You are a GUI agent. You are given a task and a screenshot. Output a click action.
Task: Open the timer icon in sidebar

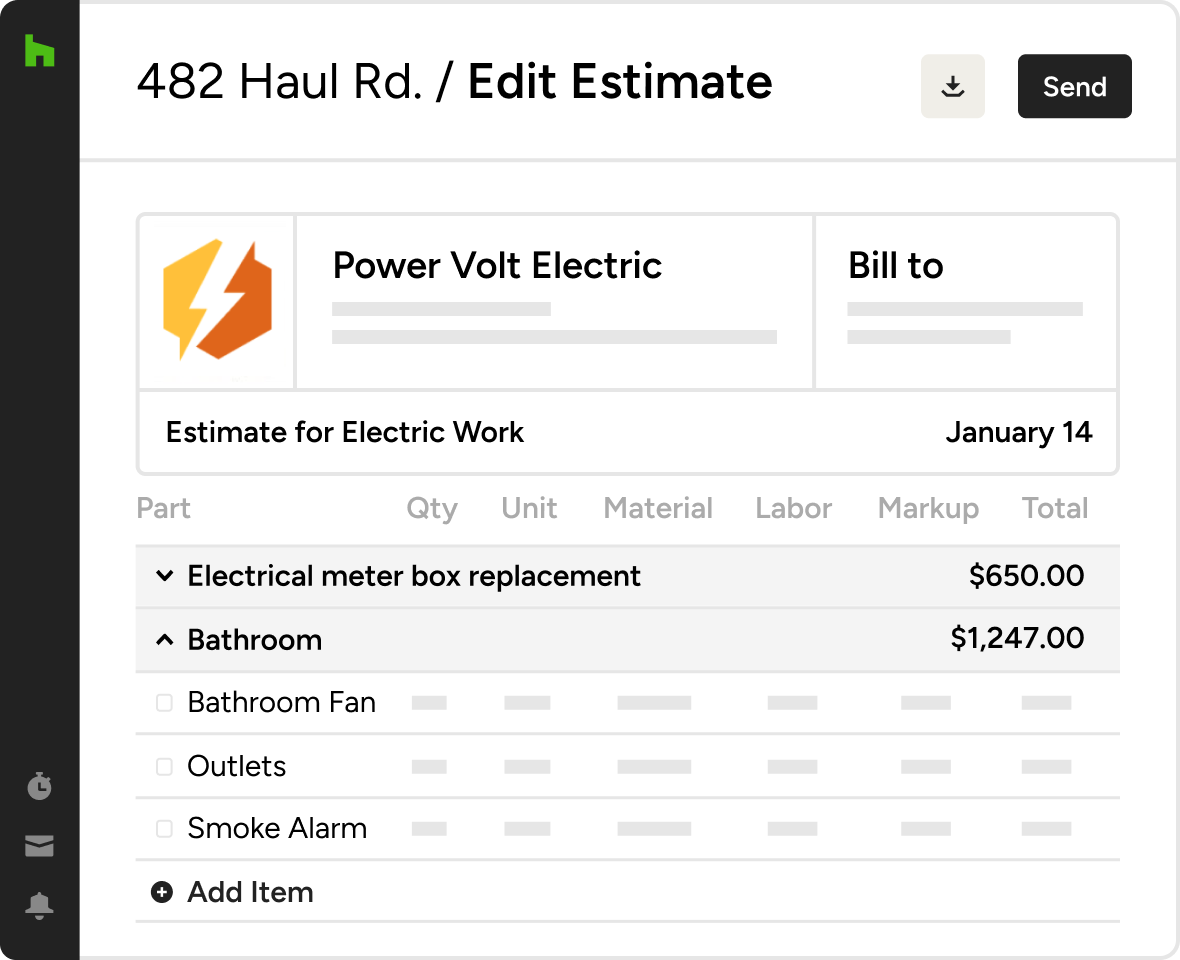tap(39, 786)
